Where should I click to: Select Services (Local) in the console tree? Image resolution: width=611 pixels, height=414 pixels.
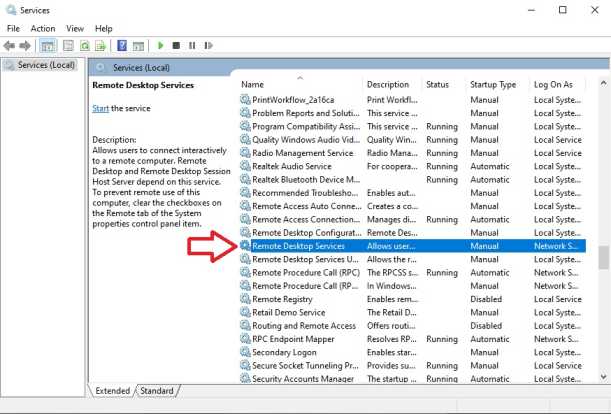41,65
